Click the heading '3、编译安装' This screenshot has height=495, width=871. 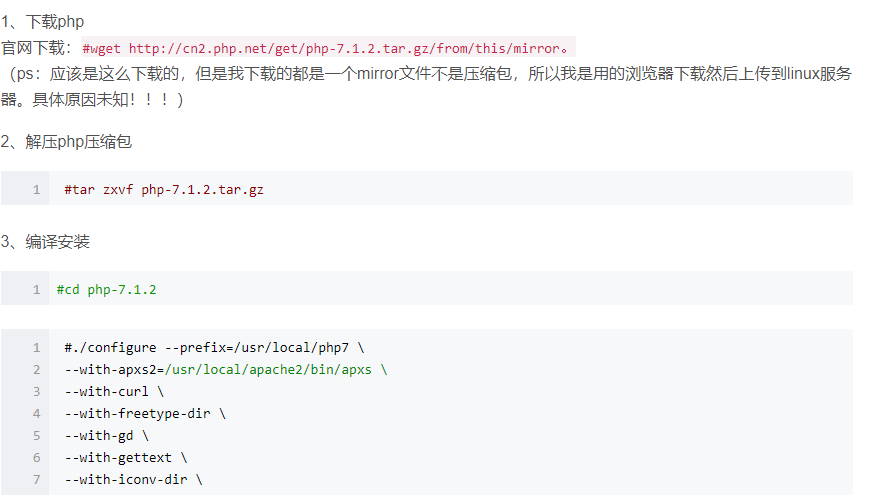point(45,242)
